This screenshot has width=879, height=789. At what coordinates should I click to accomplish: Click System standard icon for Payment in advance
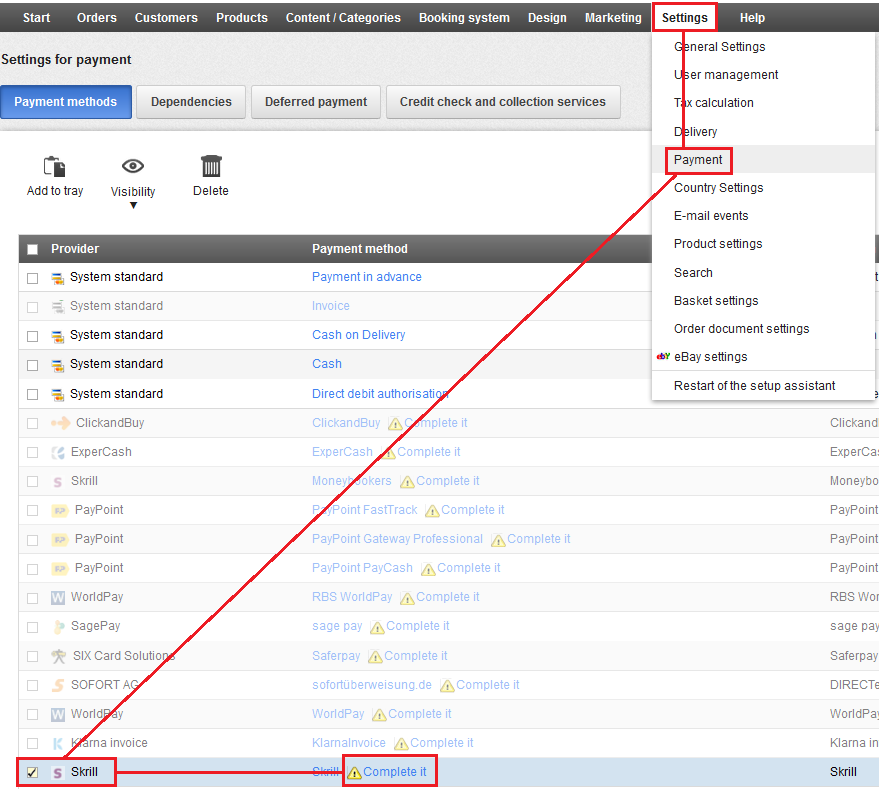[x=58, y=278]
